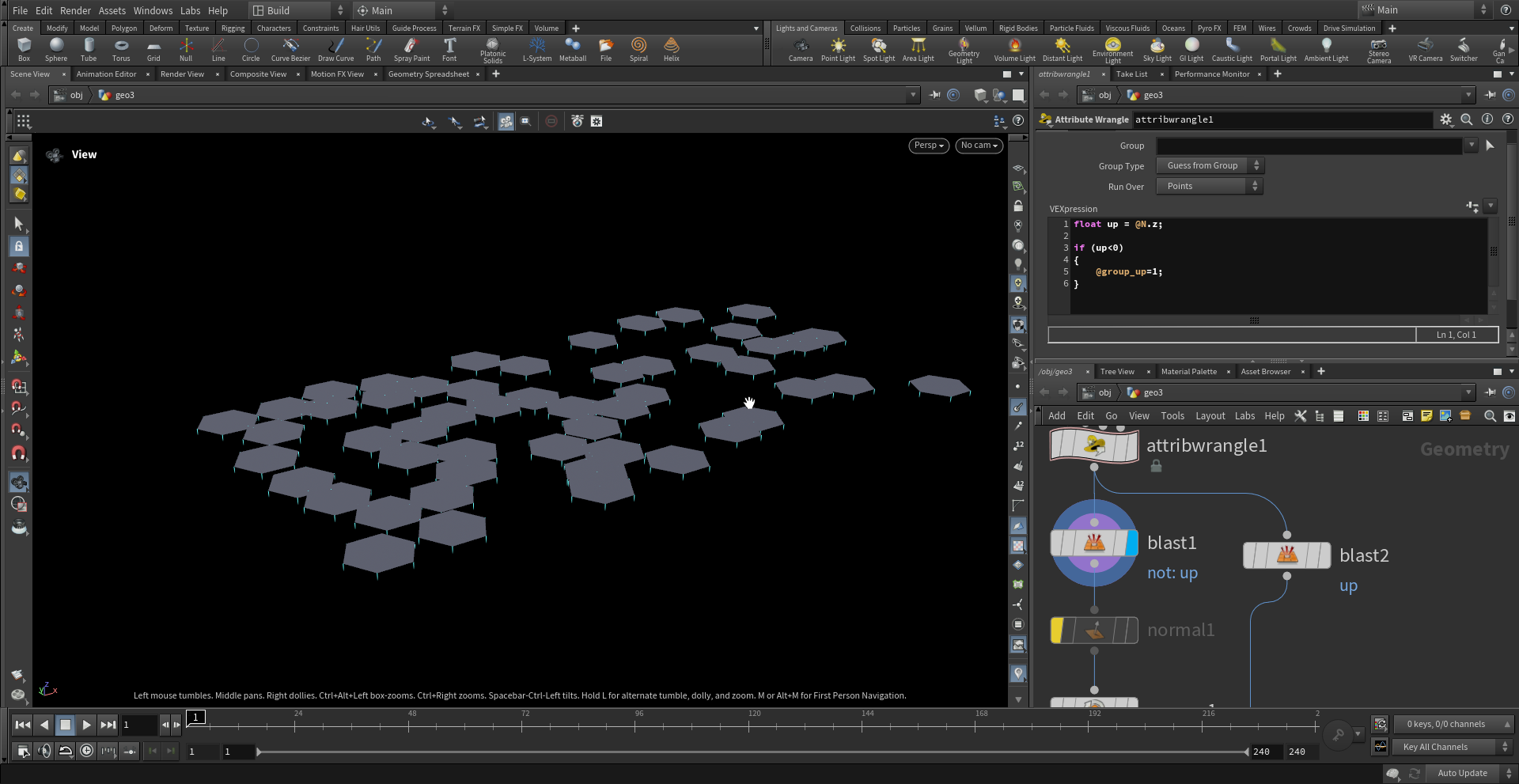The image size is (1519, 784).
Task: Add an Area Light from the shelf
Action: (919, 49)
